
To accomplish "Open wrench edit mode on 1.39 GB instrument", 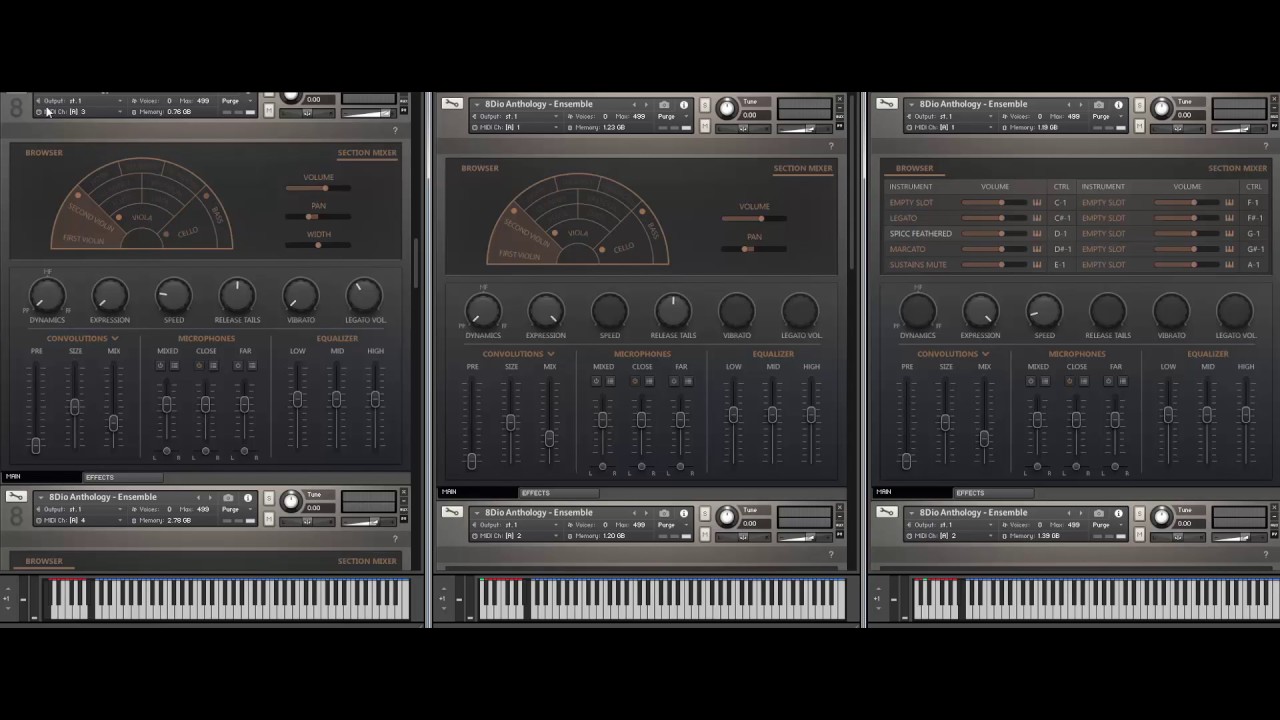I will coord(886,512).
